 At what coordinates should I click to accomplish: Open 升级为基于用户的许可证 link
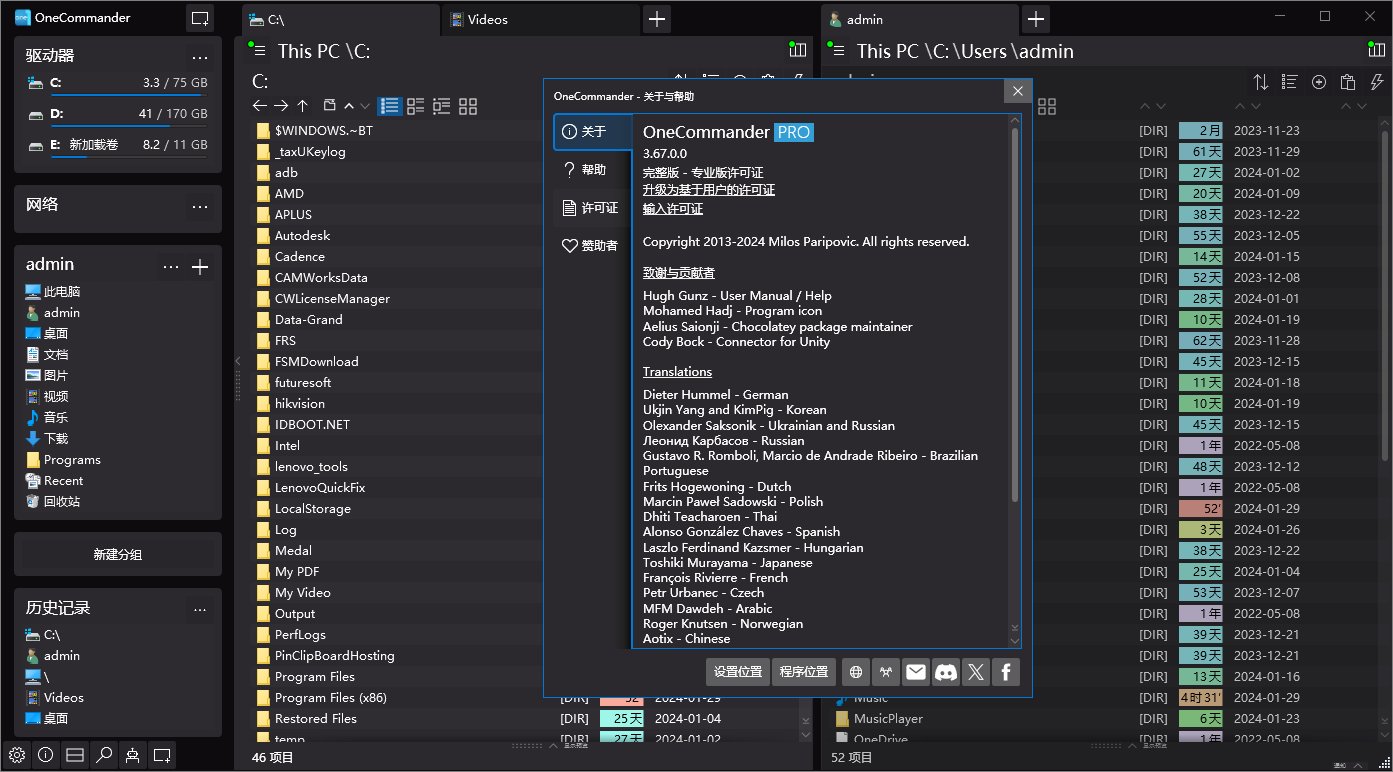click(x=708, y=190)
